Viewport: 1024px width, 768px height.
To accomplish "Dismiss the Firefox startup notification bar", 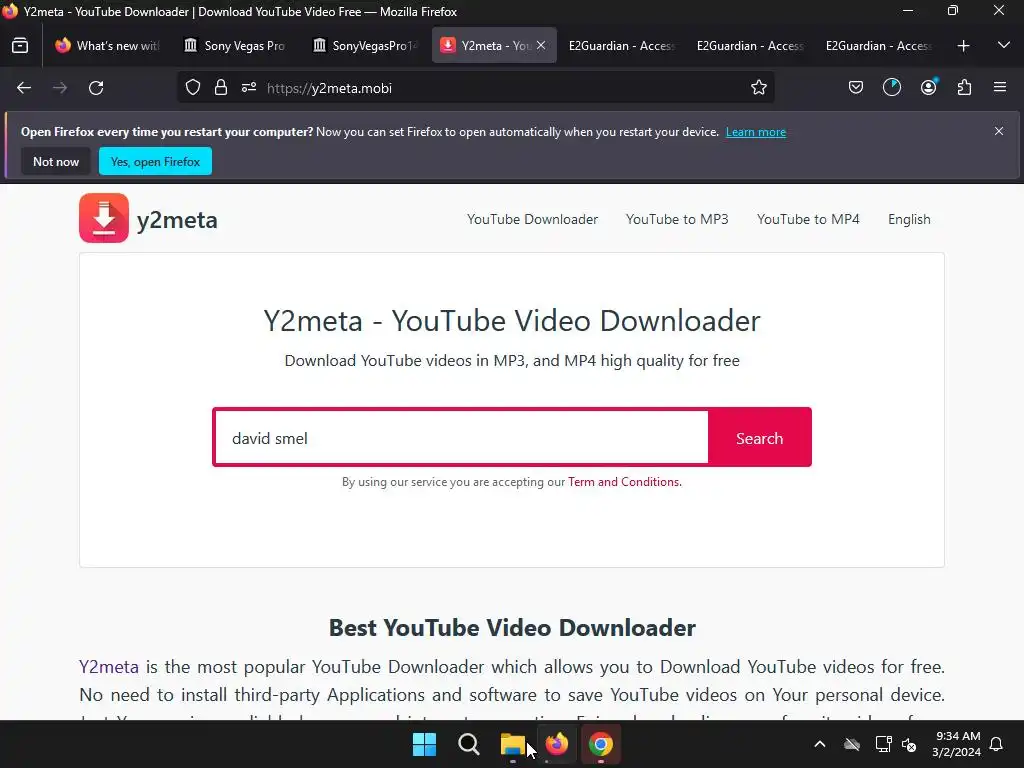I will coord(999,131).
